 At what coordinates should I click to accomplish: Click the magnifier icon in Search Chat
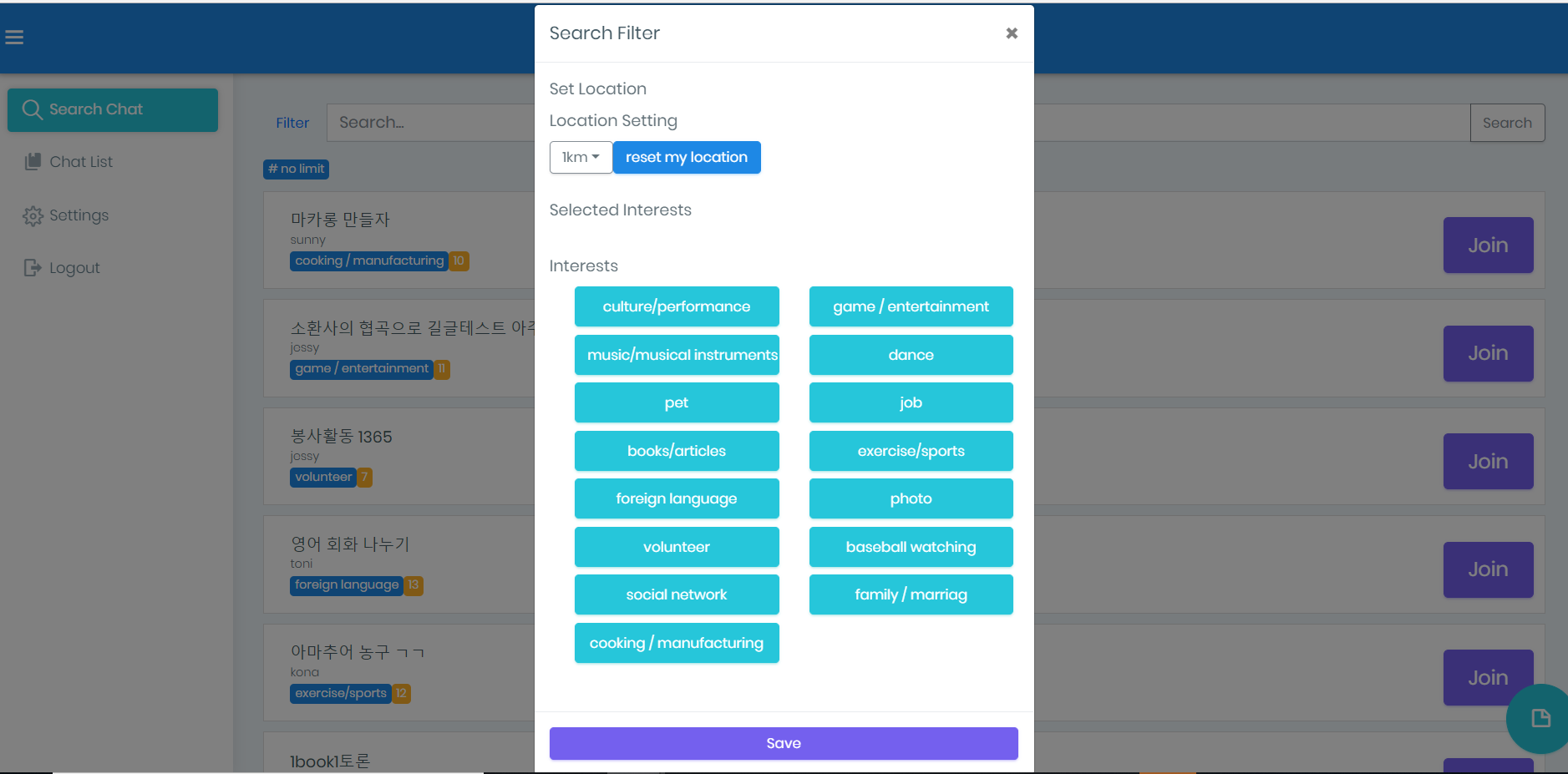point(32,109)
